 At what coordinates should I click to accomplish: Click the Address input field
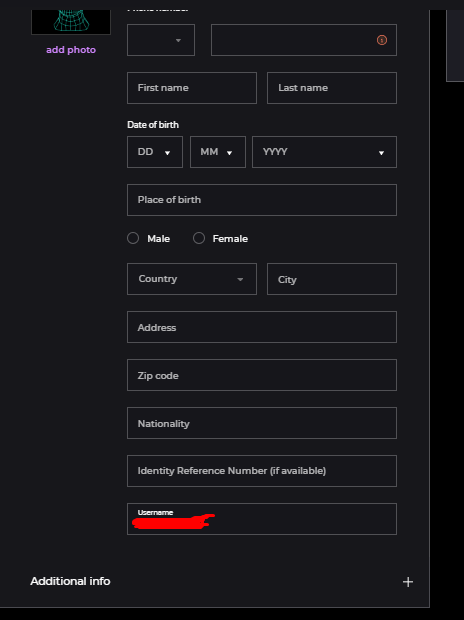pos(262,327)
